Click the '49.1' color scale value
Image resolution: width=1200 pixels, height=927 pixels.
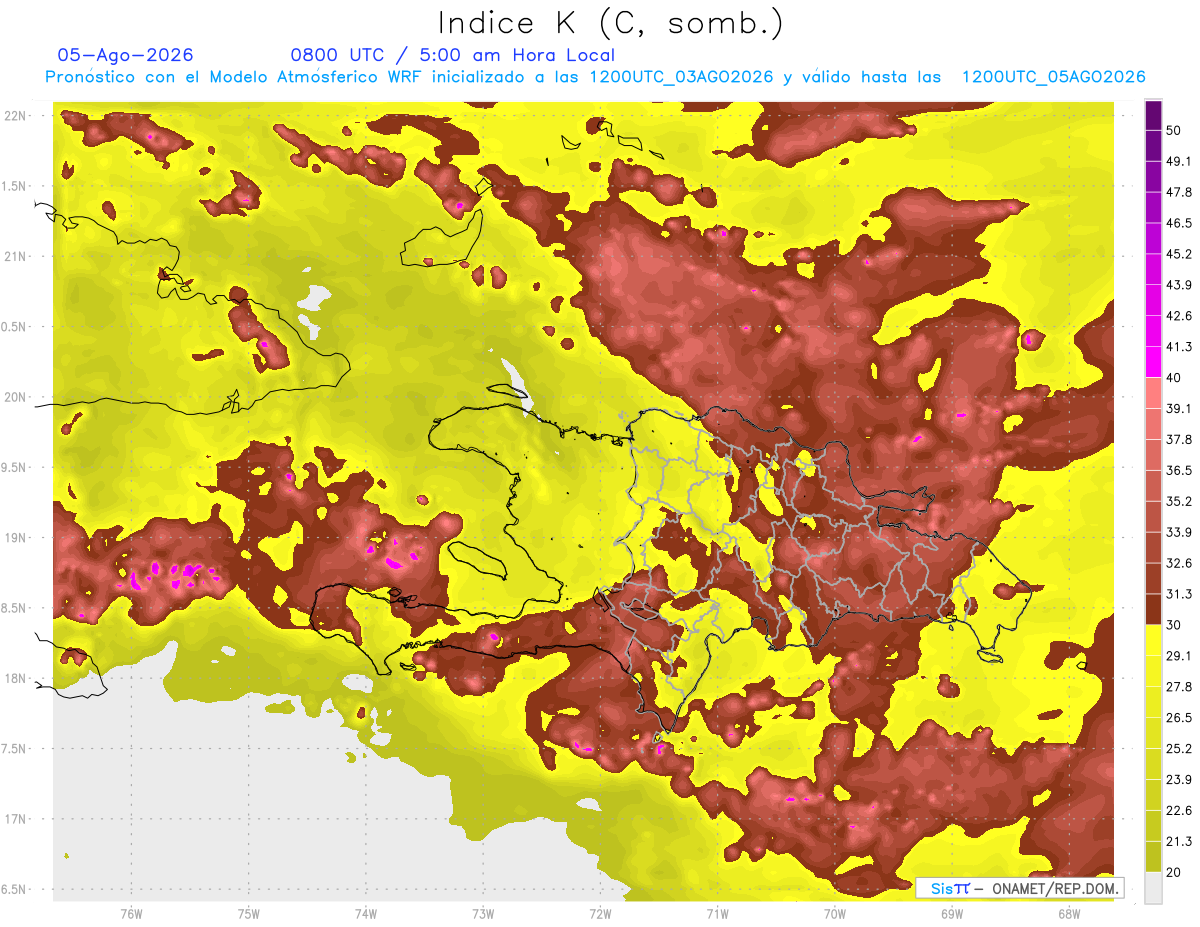pyautogui.click(x=1179, y=161)
